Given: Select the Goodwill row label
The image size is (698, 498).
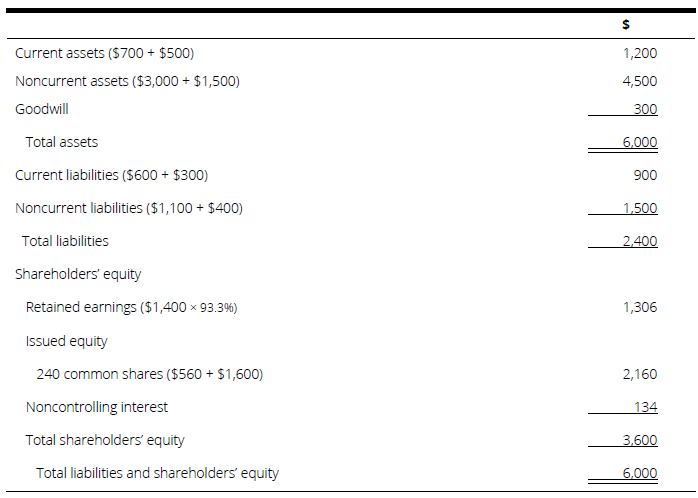Looking at the screenshot, I should (x=42, y=109).
